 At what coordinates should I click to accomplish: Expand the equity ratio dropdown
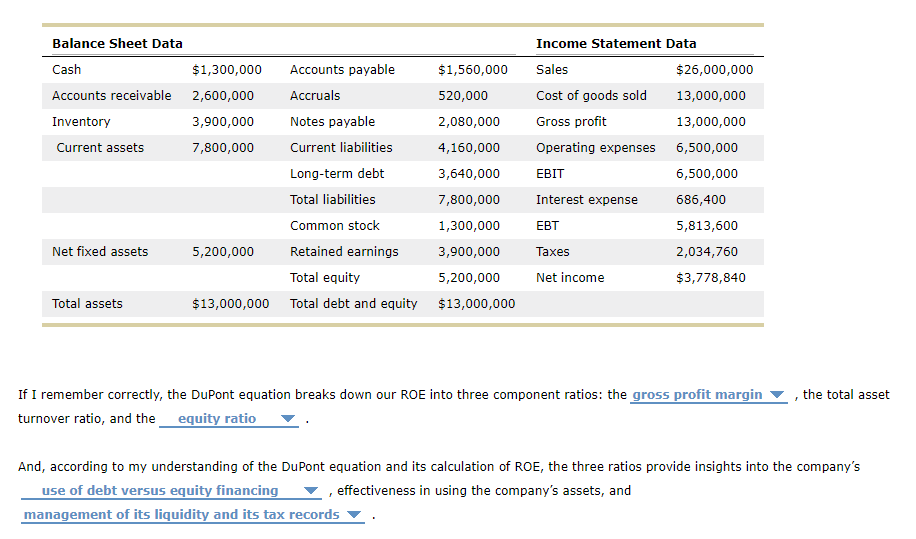(229, 419)
